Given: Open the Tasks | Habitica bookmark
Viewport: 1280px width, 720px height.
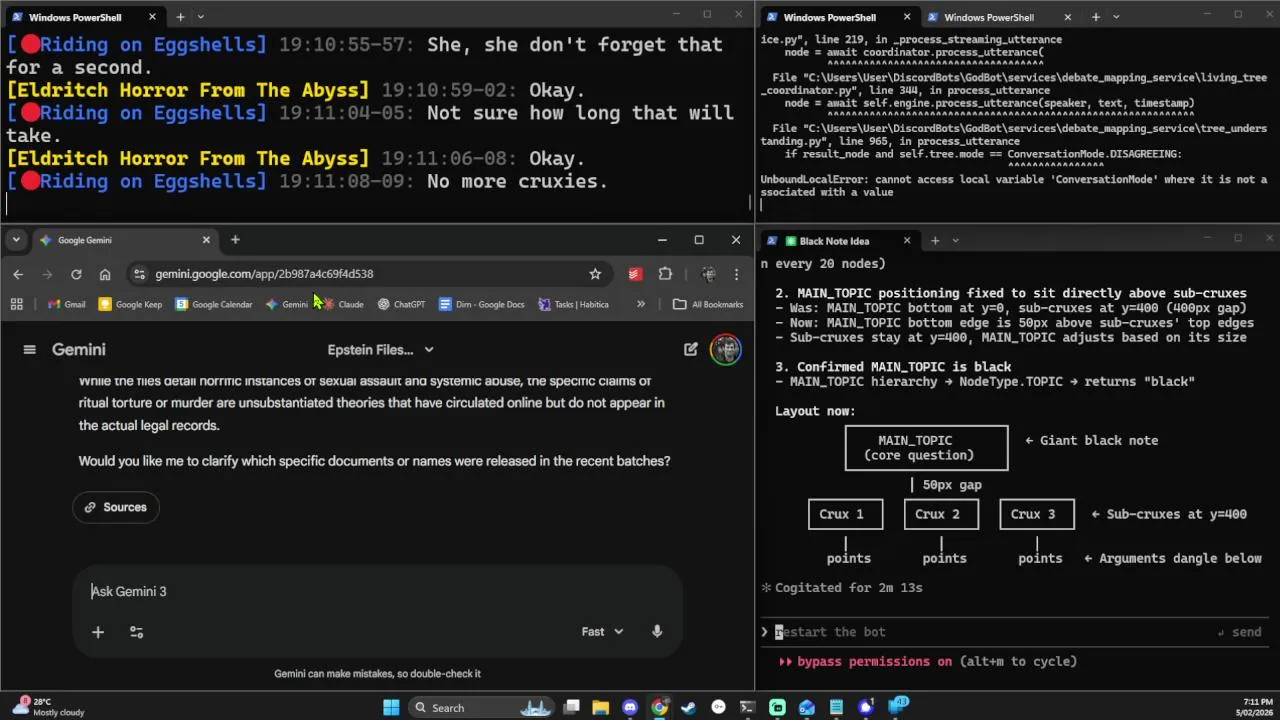Looking at the screenshot, I should point(573,304).
